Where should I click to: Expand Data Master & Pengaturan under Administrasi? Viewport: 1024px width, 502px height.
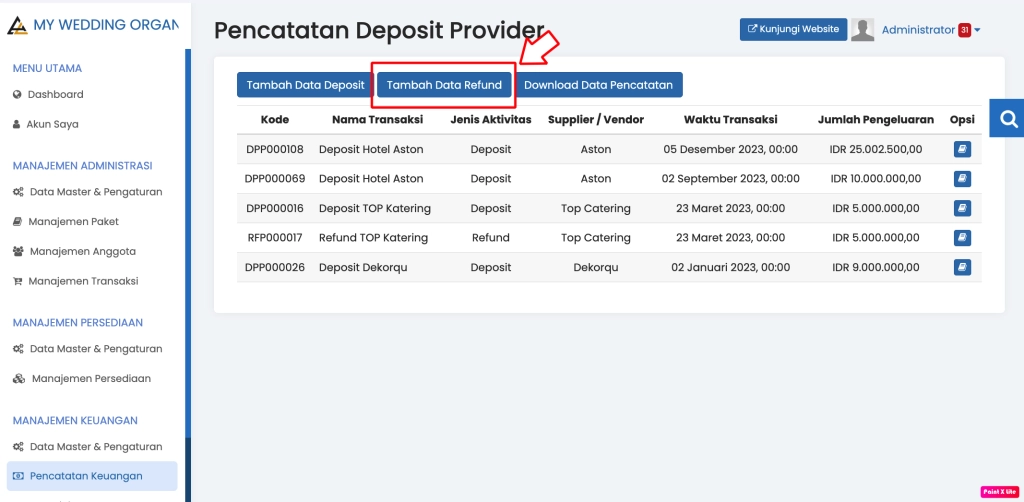(x=95, y=192)
